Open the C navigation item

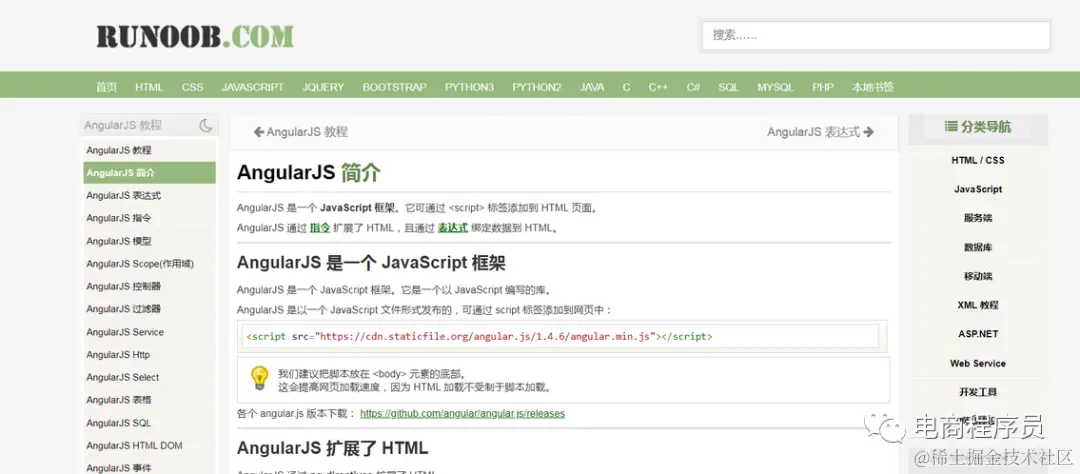pyautogui.click(x=626, y=87)
